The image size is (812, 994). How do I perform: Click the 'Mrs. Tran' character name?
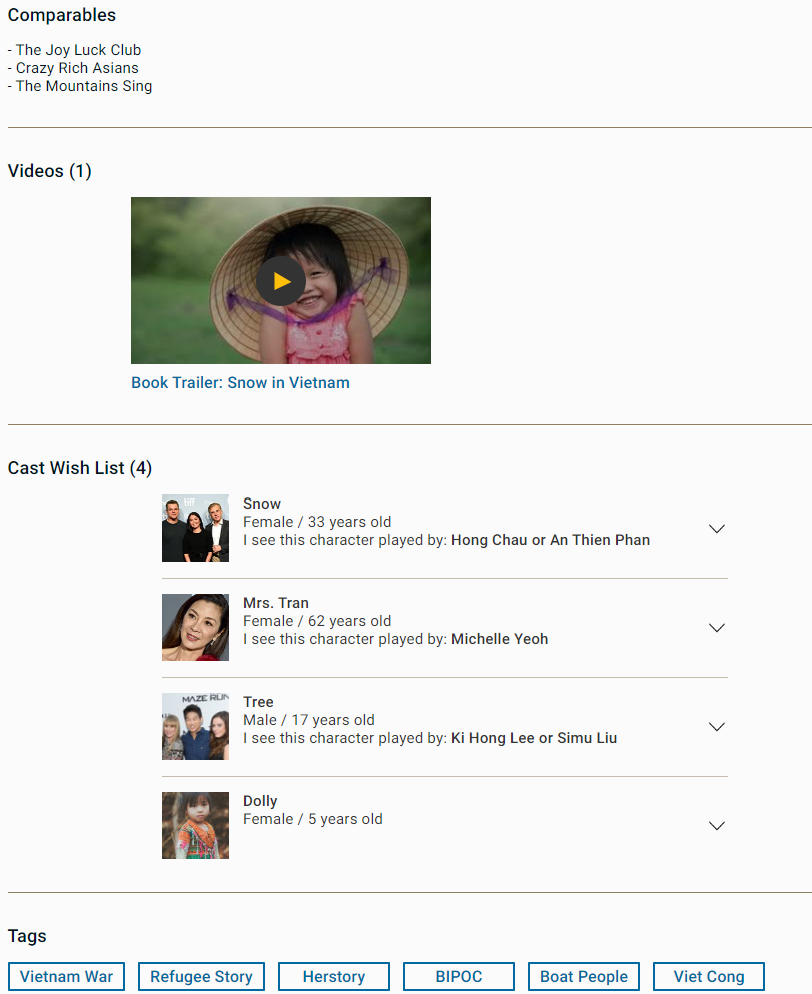[276, 603]
